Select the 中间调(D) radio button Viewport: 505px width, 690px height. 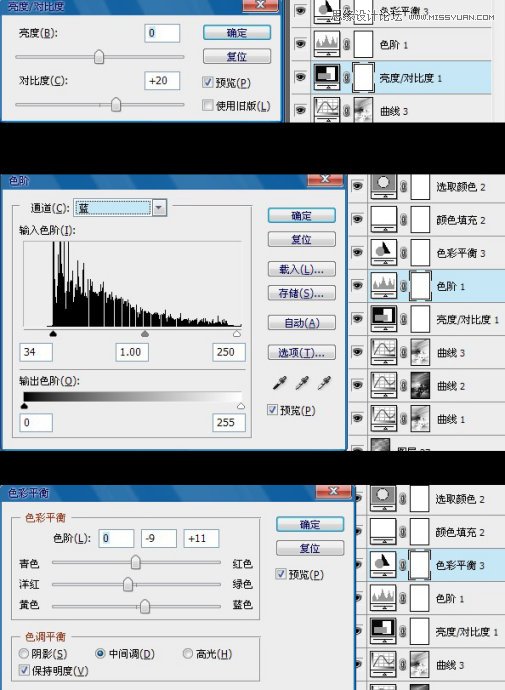pyautogui.click(x=100, y=653)
